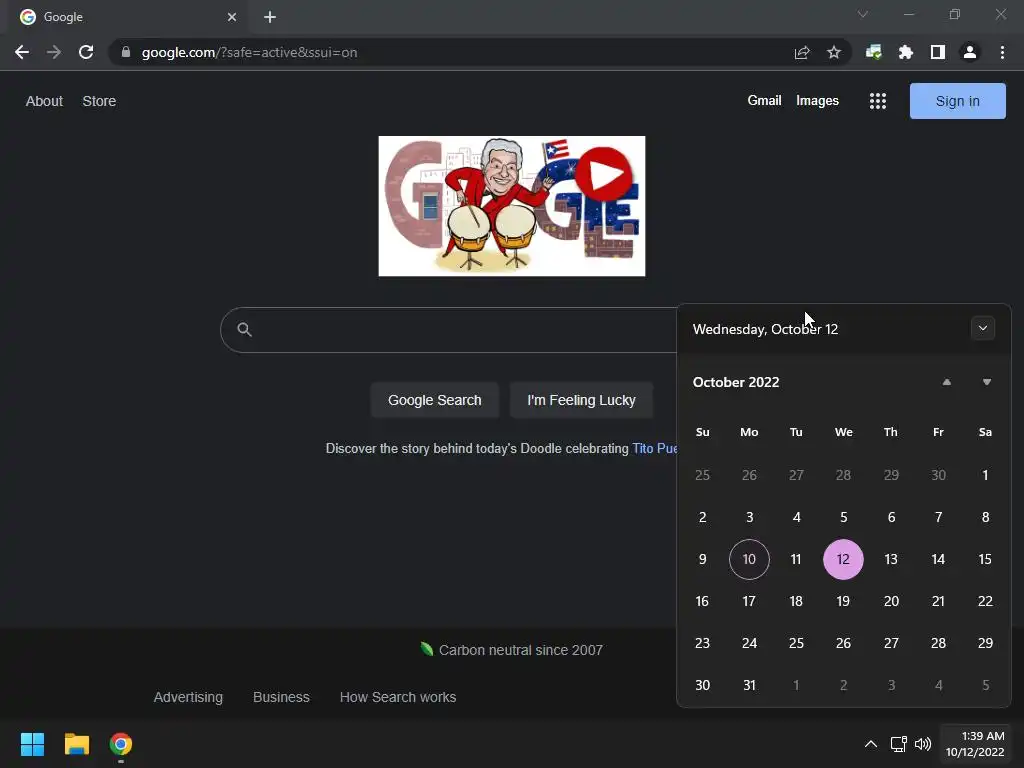Open the Extensions puzzle-piece menu
Viewport: 1024px width, 768px height.
click(x=905, y=52)
